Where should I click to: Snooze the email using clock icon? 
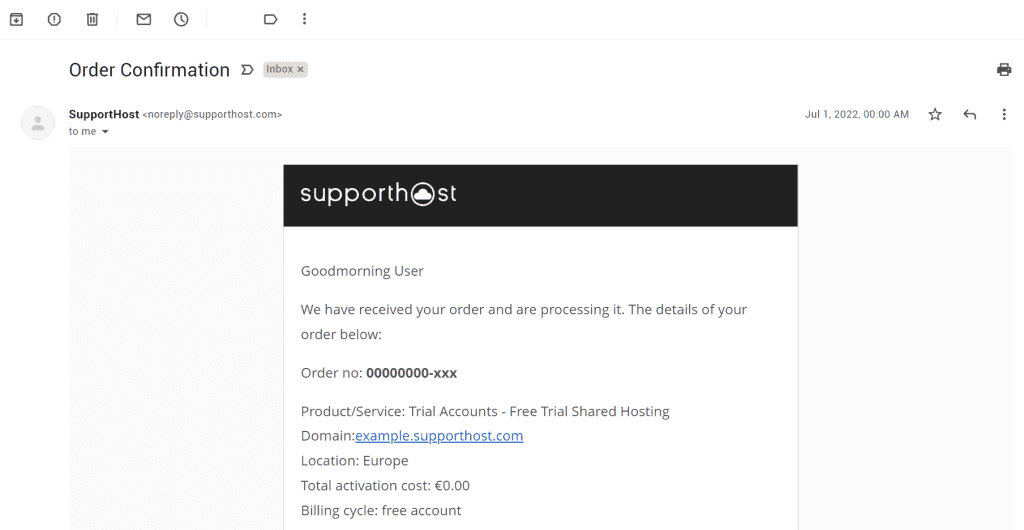(x=181, y=20)
